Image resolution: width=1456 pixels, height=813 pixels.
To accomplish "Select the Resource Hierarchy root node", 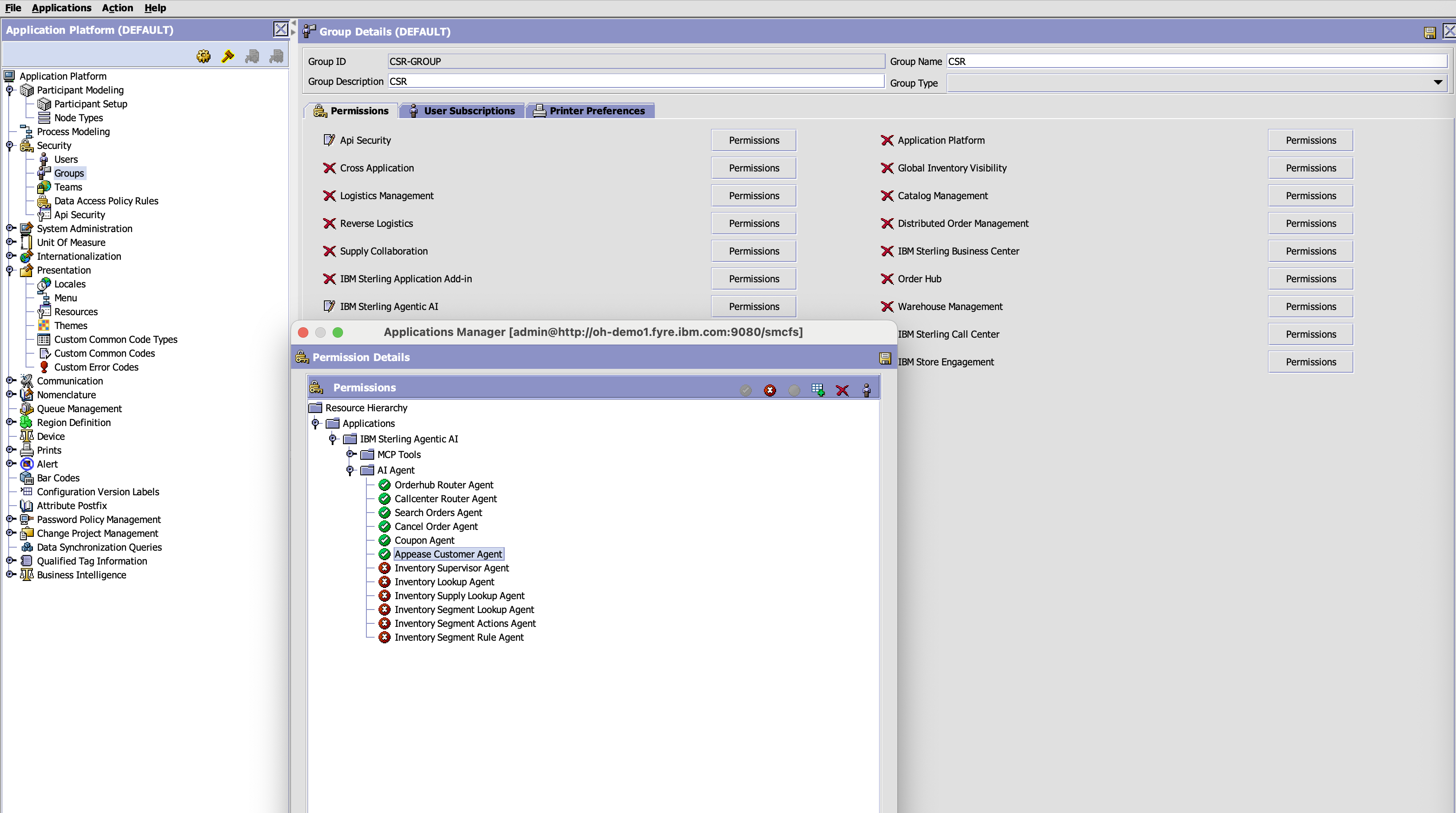I will [366, 408].
